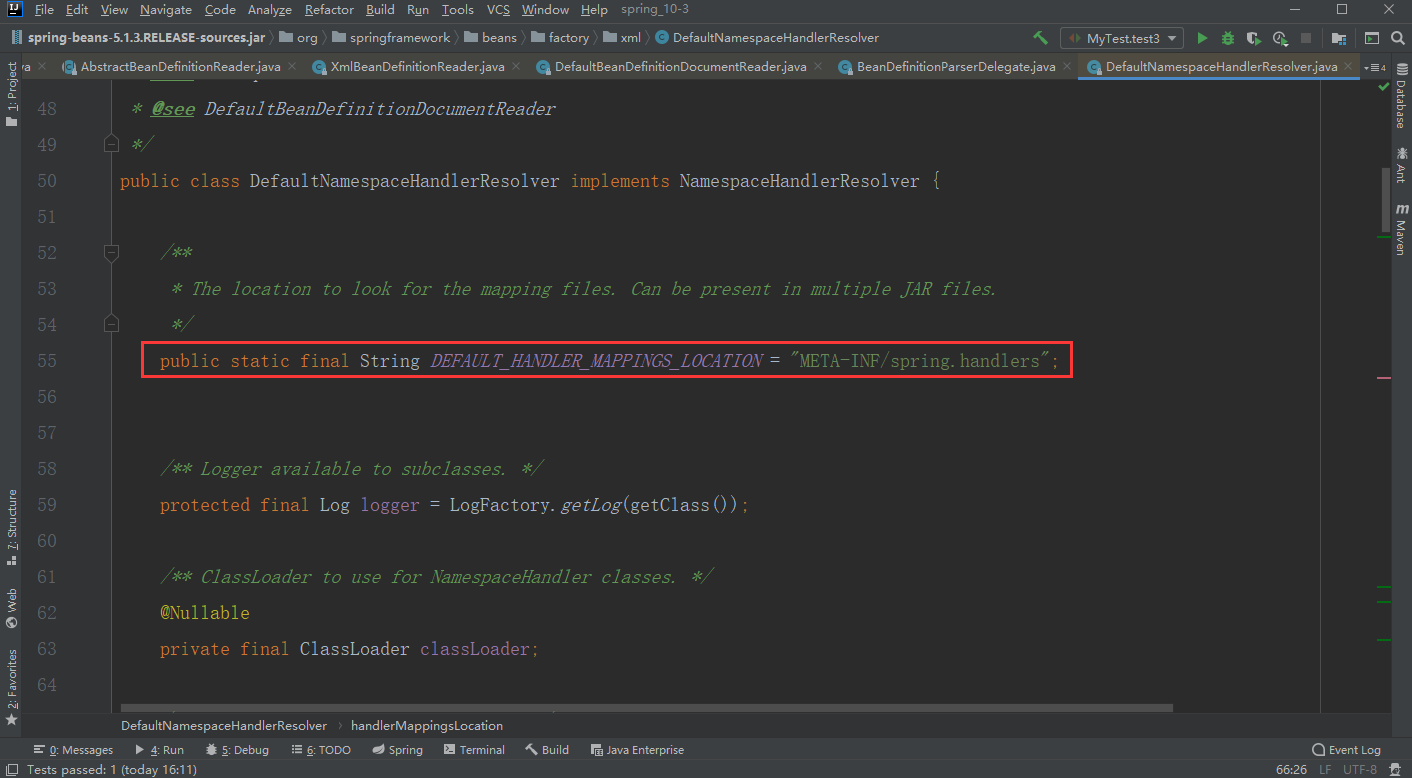Collapse the comment fold marker at line 52
Image resolution: width=1412 pixels, height=778 pixels.
(x=111, y=252)
